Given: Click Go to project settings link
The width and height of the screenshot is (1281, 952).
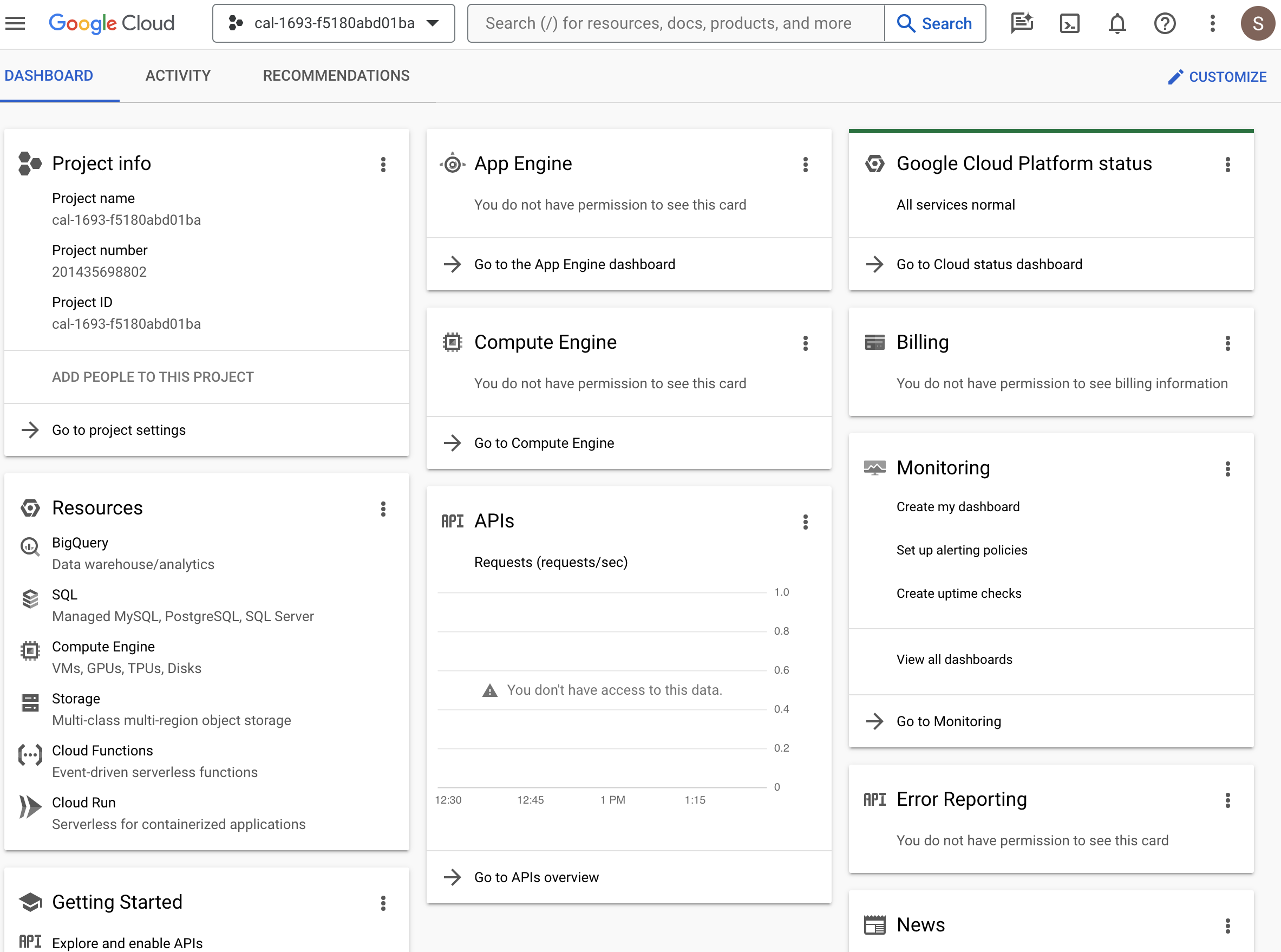Looking at the screenshot, I should click(119, 430).
